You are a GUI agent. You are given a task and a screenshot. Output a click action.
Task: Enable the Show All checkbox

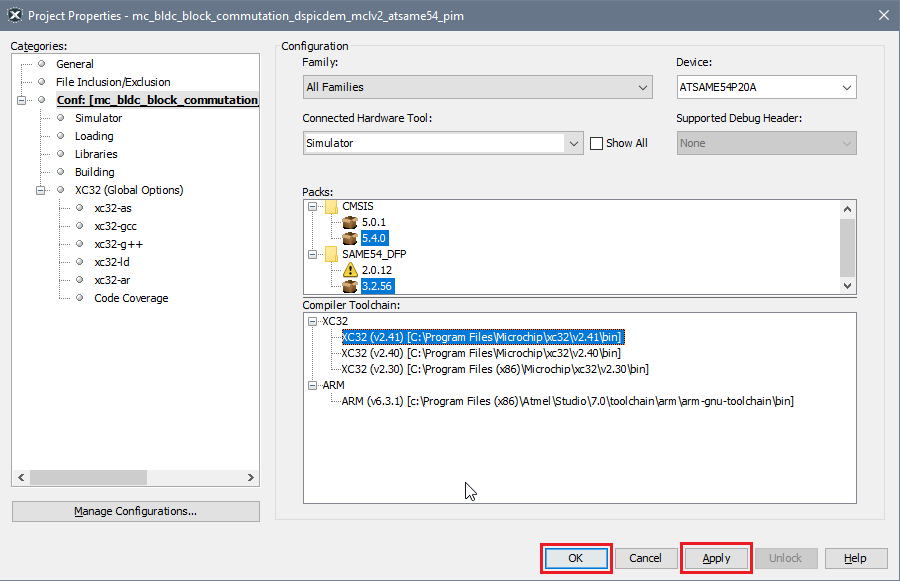click(x=597, y=143)
